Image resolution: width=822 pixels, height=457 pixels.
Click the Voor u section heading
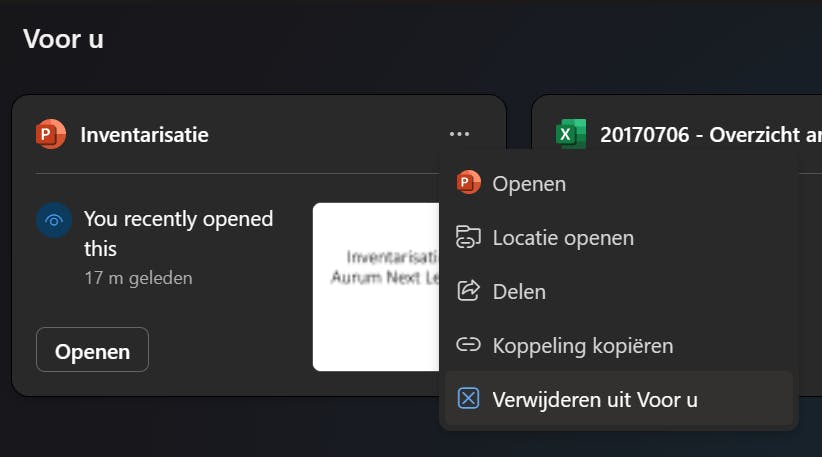click(x=63, y=39)
